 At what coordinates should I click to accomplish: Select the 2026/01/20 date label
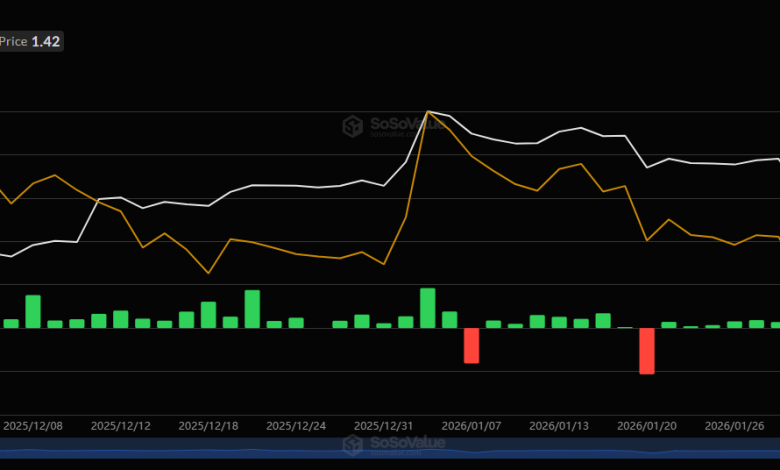(647, 425)
